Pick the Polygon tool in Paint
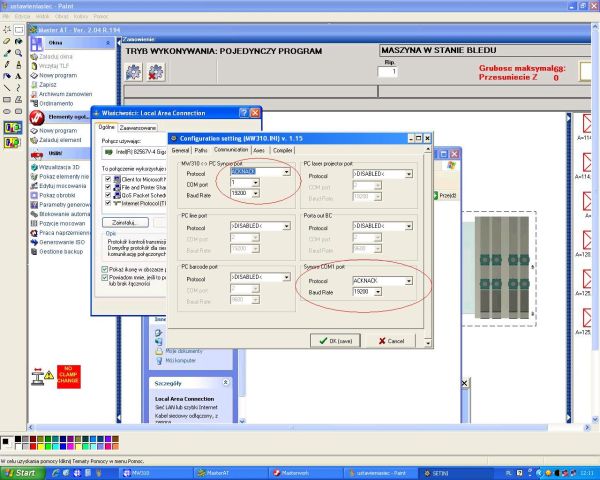Image resolution: width=600 pixels, height=480 pixels. (x=18, y=100)
